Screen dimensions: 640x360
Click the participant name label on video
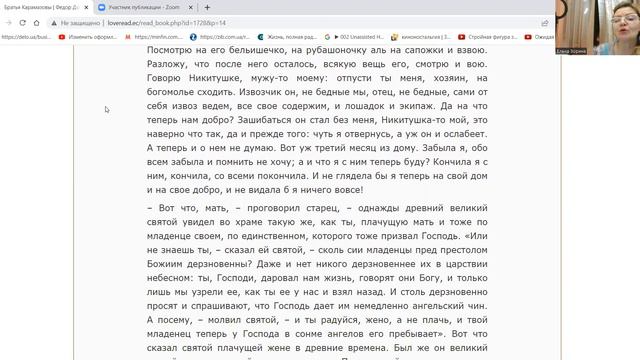571,51
